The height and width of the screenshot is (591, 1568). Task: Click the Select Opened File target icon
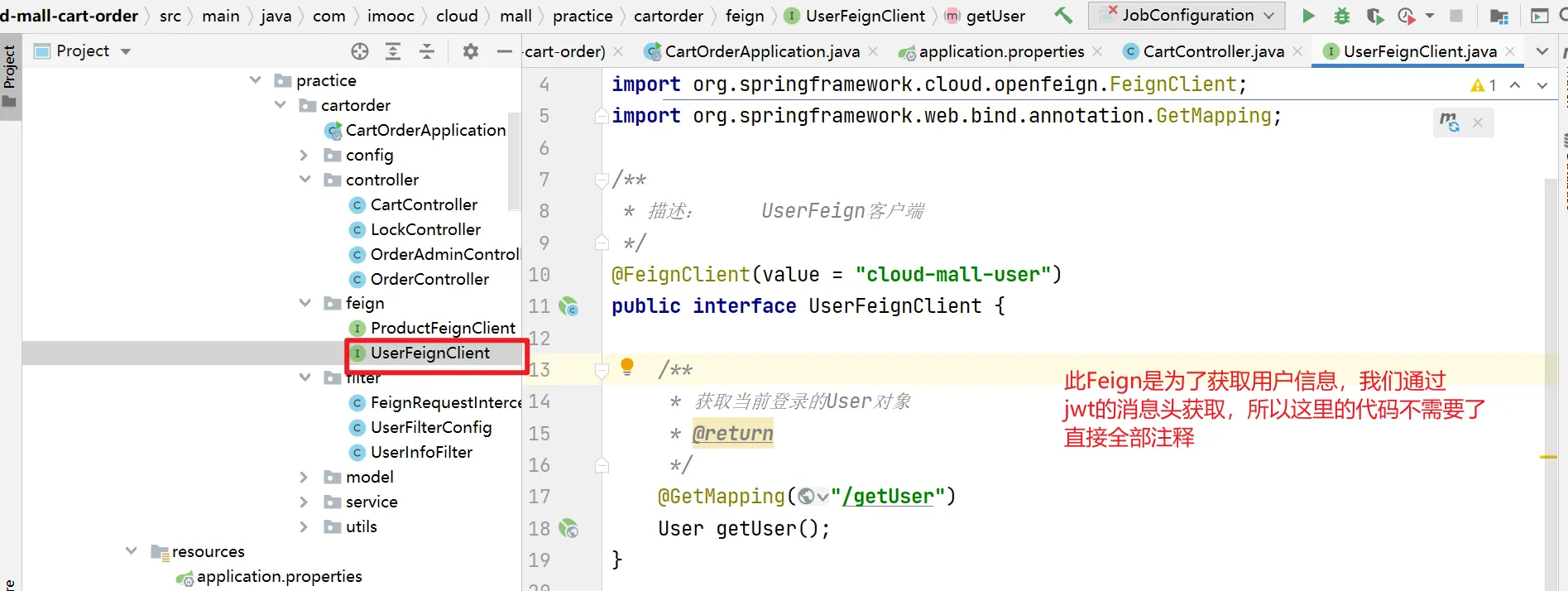pyautogui.click(x=359, y=51)
